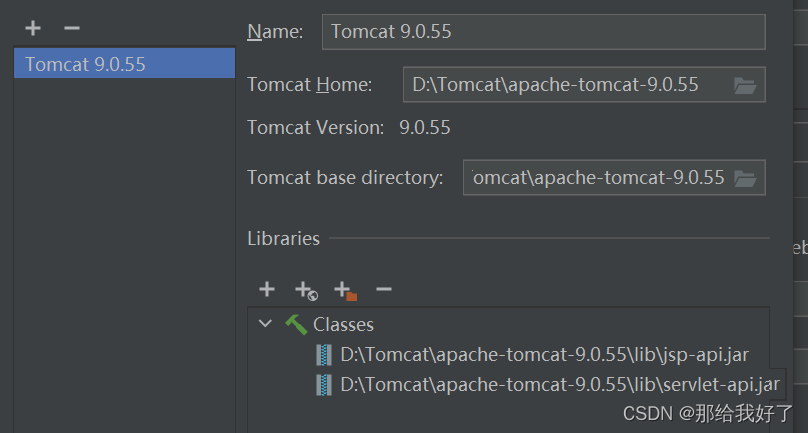The height and width of the screenshot is (433, 808).
Task: Click the Classes hammer icon
Action: [296, 325]
